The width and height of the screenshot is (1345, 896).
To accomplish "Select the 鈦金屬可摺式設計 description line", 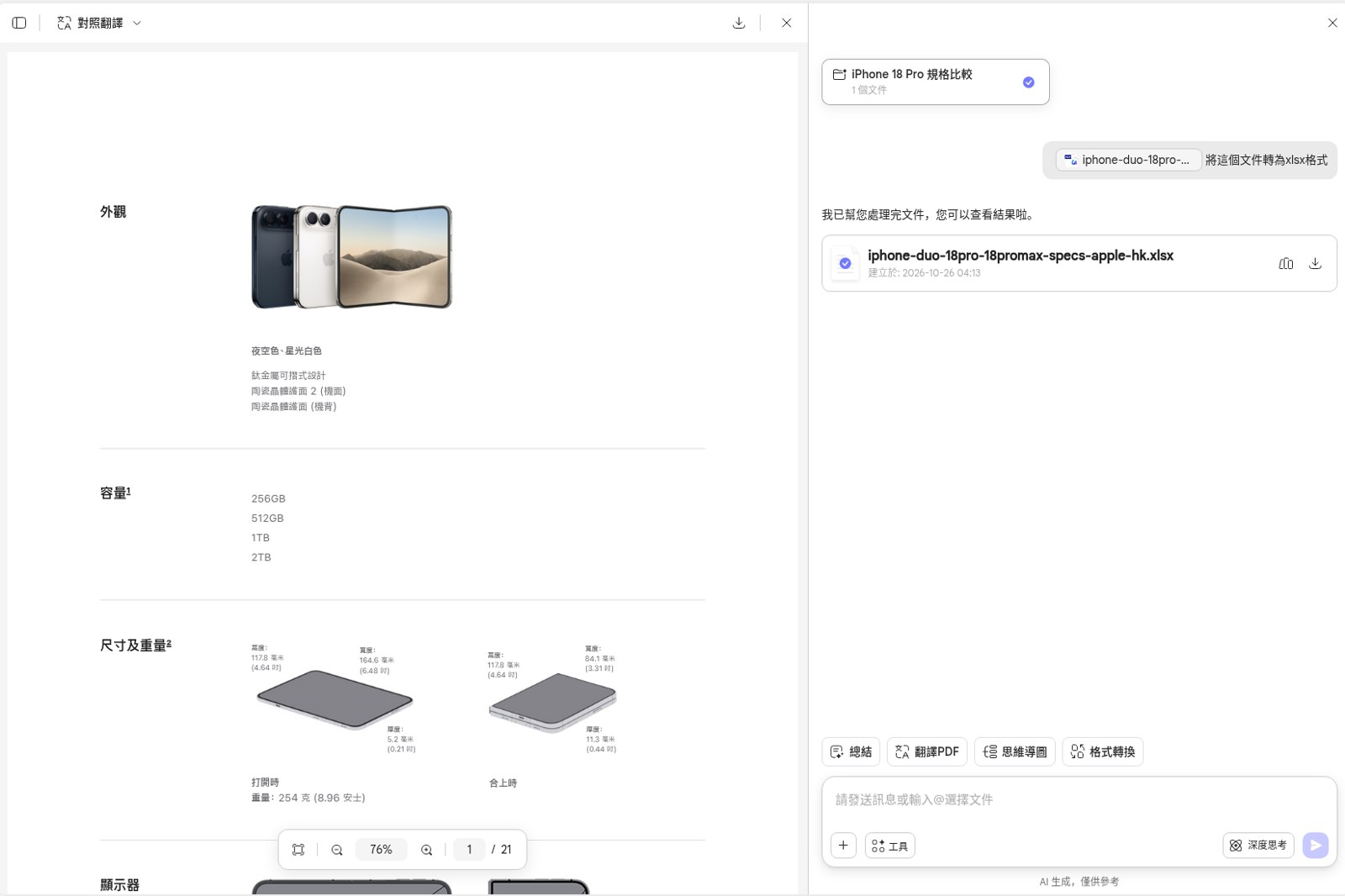I will (x=288, y=376).
